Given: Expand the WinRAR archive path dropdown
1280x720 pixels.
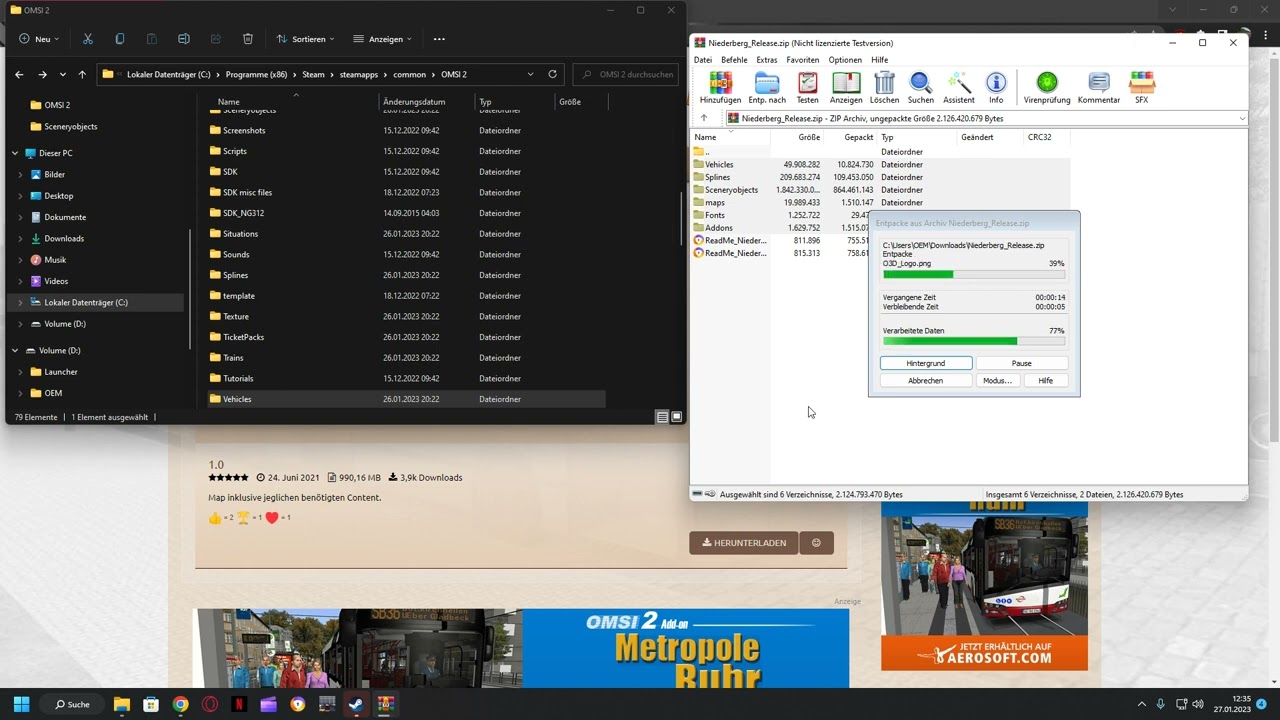Looking at the screenshot, I should click(x=1242, y=118).
